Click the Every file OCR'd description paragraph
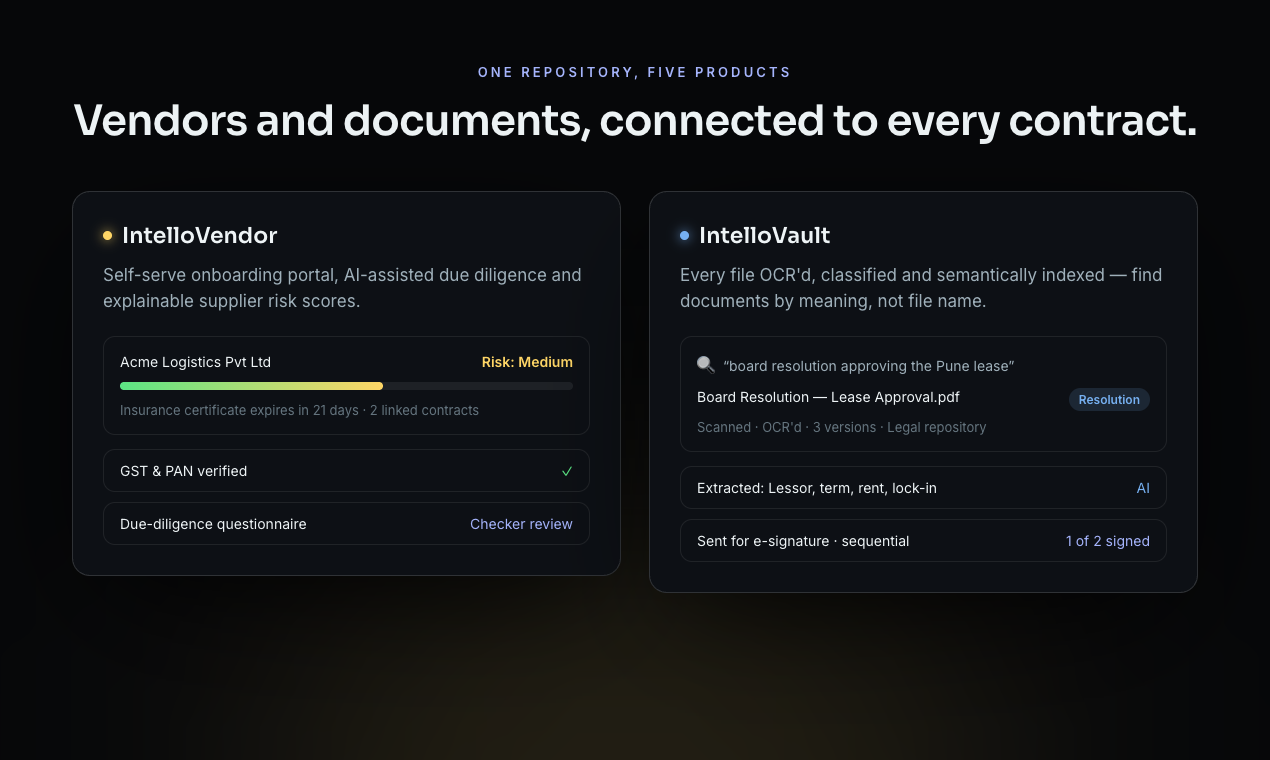Image resolution: width=1270 pixels, height=760 pixels. 921,288
